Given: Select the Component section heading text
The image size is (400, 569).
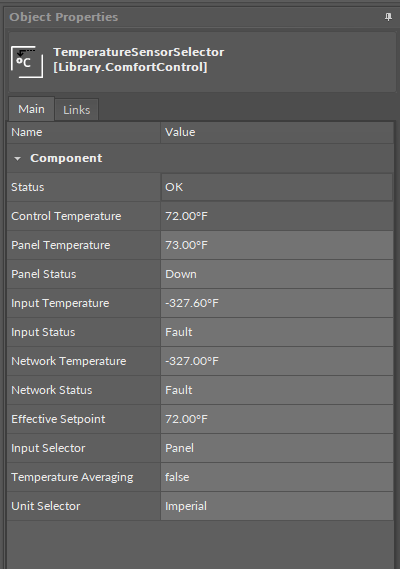Looking at the screenshot, I should [66, 158].
